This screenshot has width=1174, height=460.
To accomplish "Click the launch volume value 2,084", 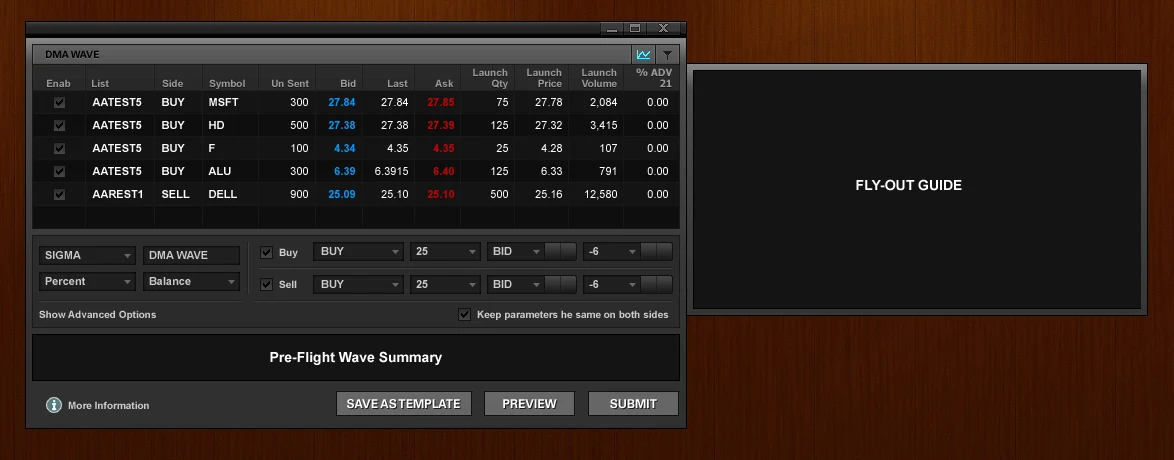I will click(603, 102).
